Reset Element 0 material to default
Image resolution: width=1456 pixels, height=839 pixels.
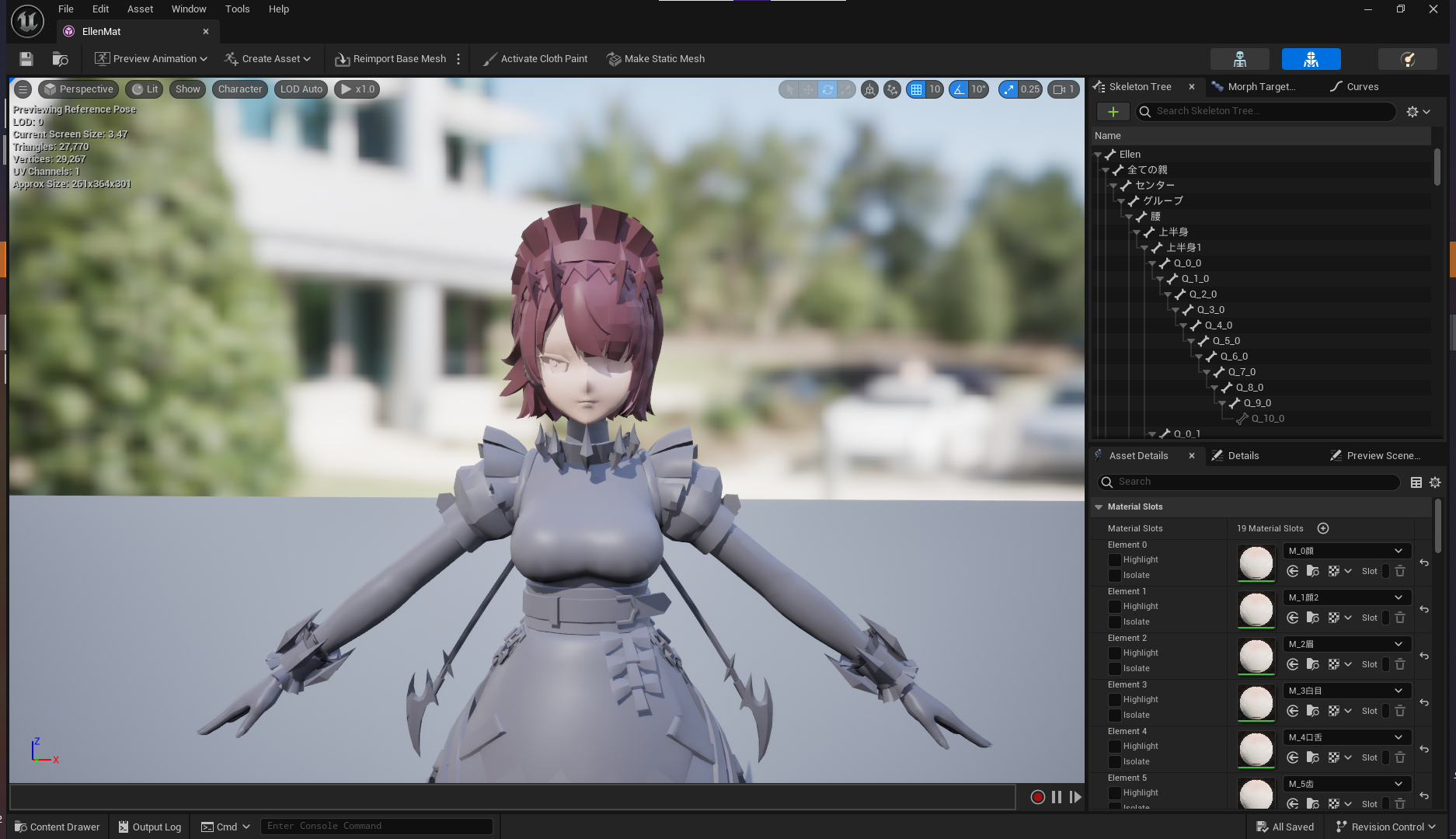1424,562
